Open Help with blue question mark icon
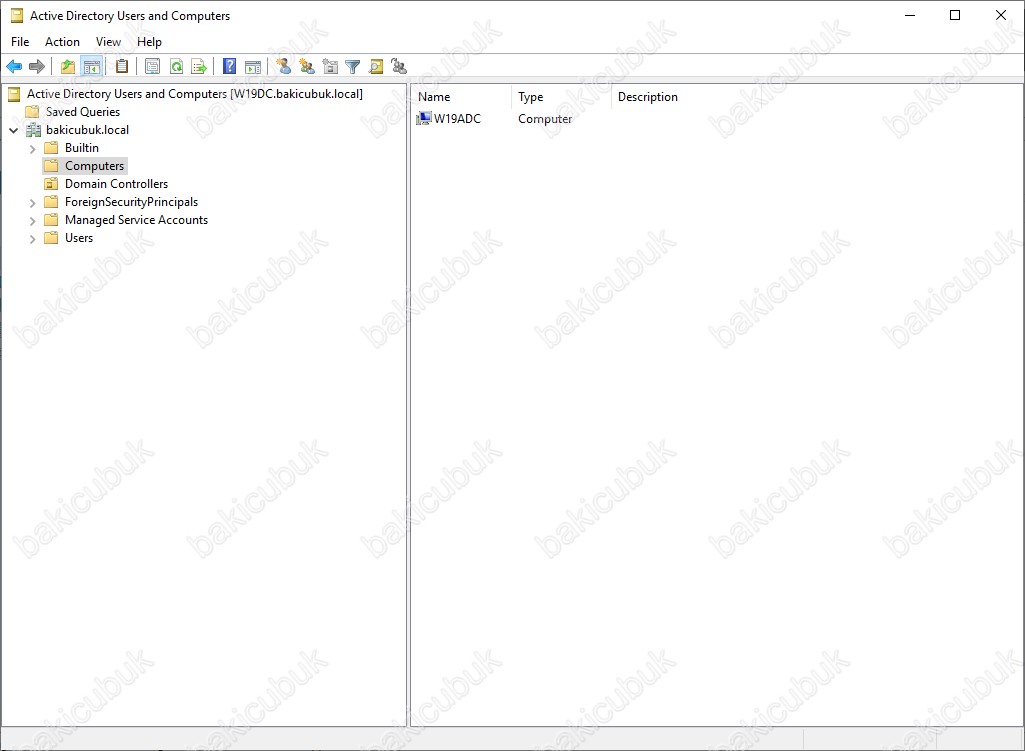This screenshot has width=1025, height=751. [x=229, y=66]
